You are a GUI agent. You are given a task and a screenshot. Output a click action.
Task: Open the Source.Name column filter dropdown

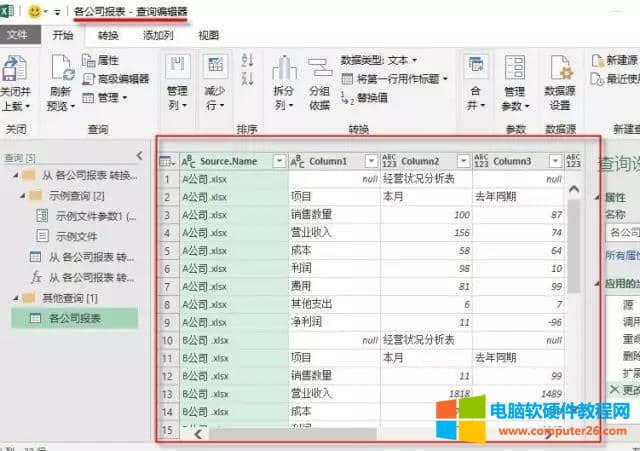[279, 161]
